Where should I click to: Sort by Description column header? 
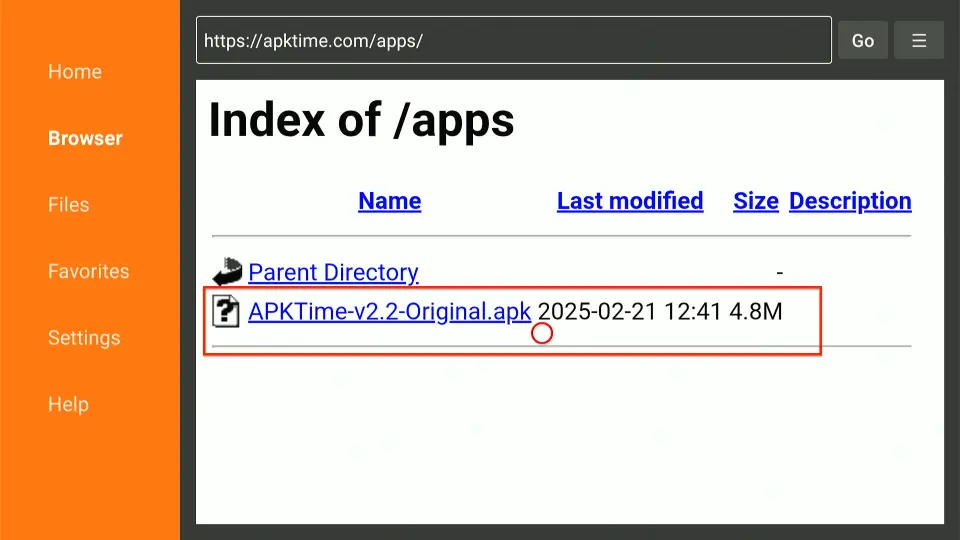(x=850, y=201)
